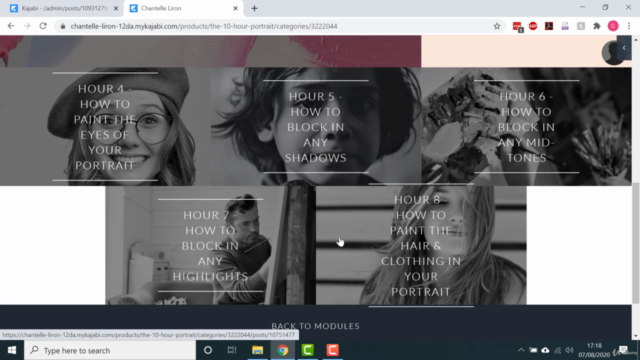This screenshot has width=640, height=360.
Task: Bookmark this page with the star icon
Action: (x=497, y=26)
